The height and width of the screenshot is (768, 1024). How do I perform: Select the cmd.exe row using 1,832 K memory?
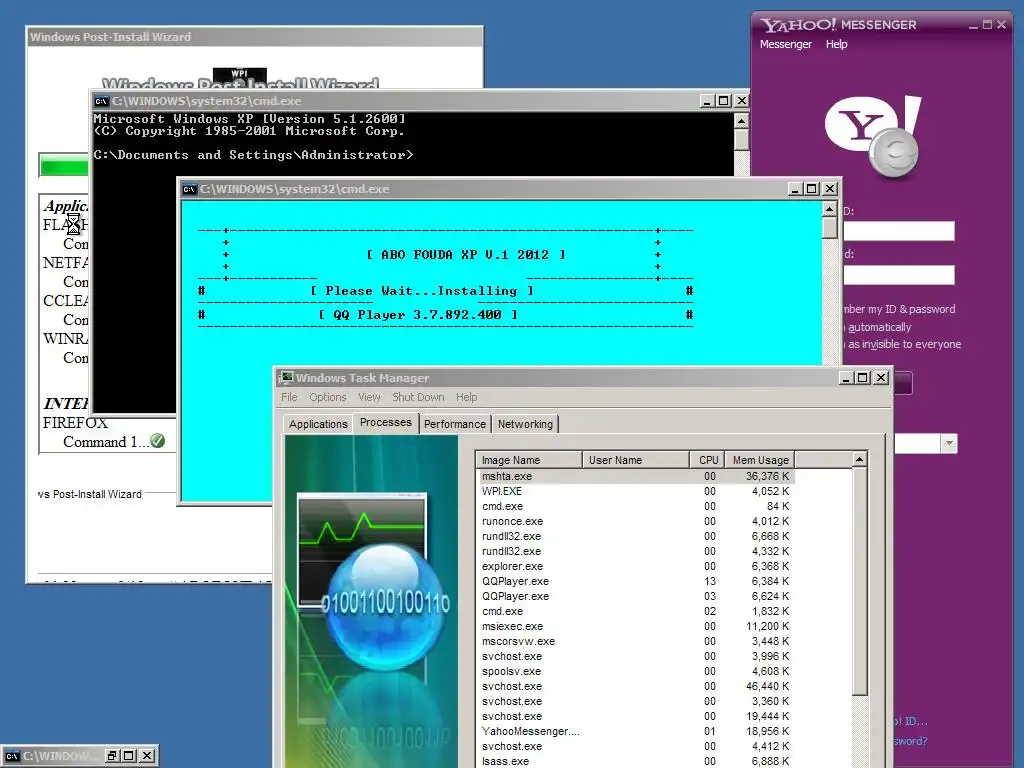click(635, 611)
